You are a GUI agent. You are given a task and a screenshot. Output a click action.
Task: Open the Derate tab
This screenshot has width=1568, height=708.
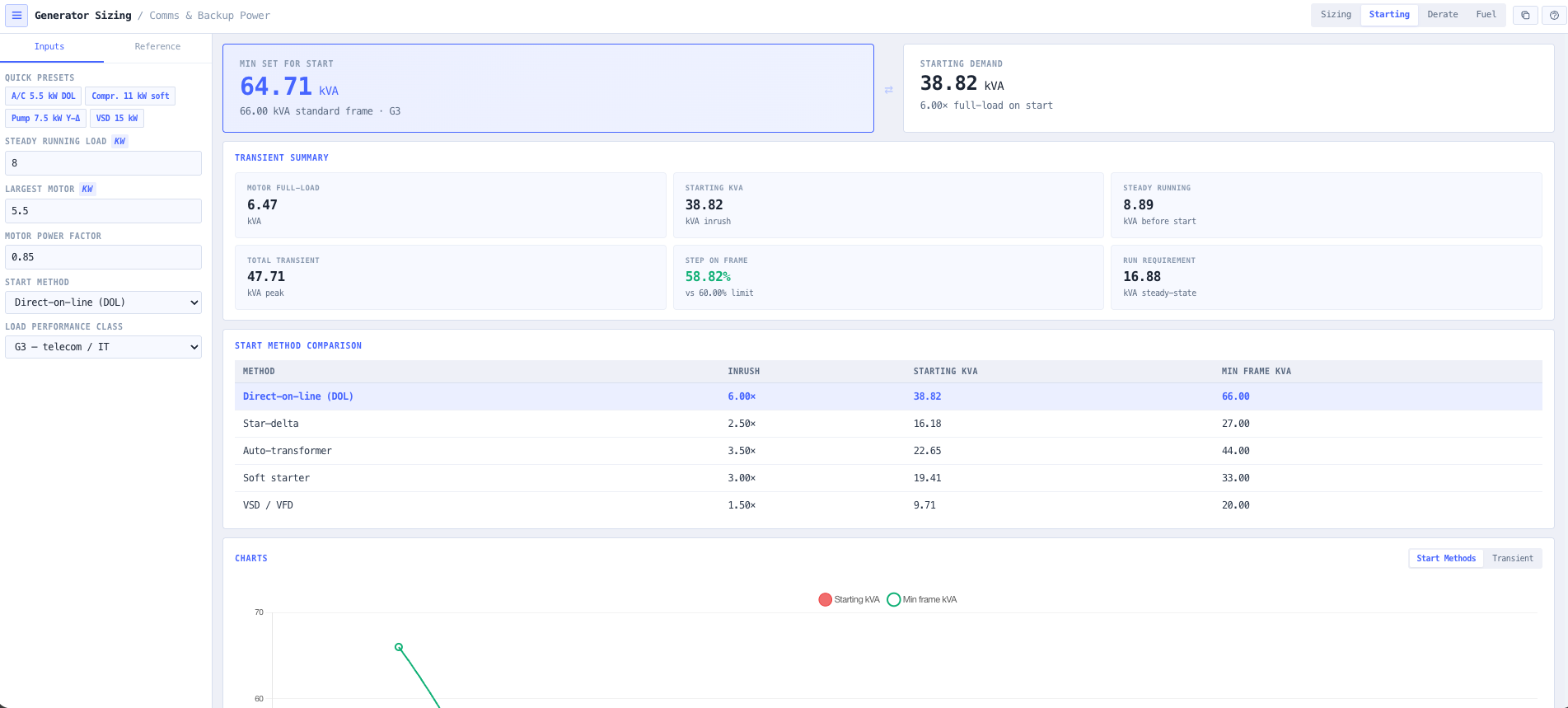(x=1443, y=15)
